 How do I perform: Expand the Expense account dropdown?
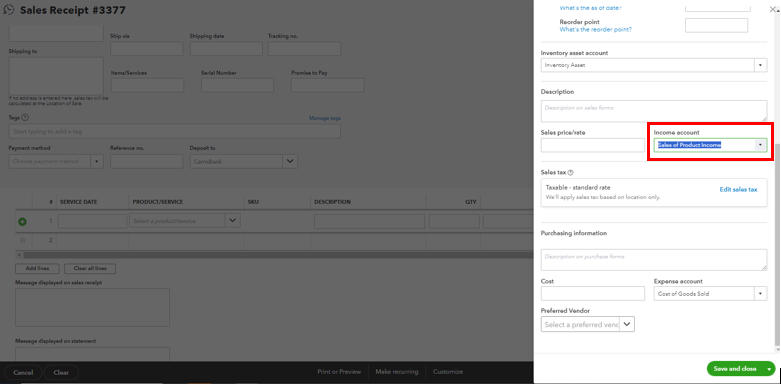point(761,294)
